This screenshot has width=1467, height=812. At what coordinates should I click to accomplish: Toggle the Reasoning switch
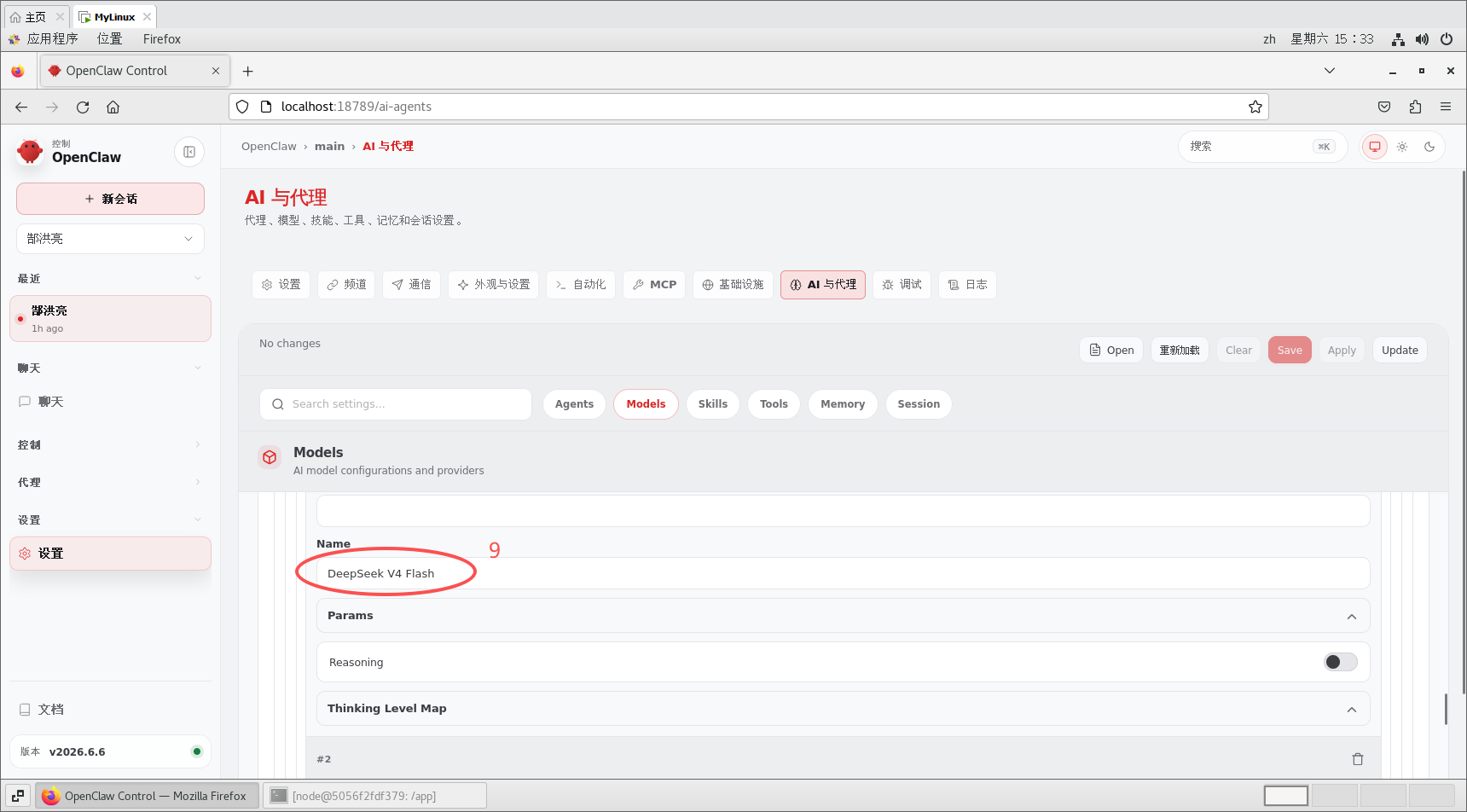[x=1341, y=662]
